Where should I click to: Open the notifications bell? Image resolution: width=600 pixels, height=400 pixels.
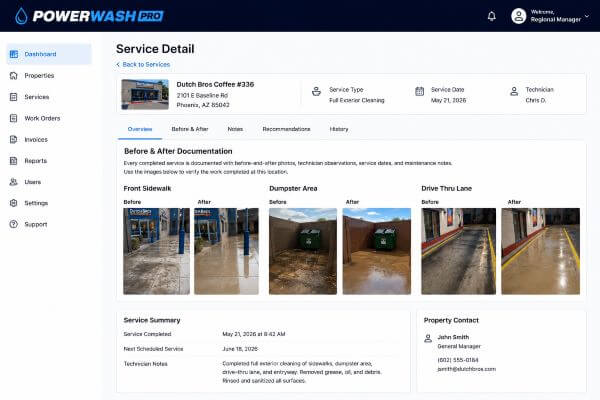click(x=492, y=16)
